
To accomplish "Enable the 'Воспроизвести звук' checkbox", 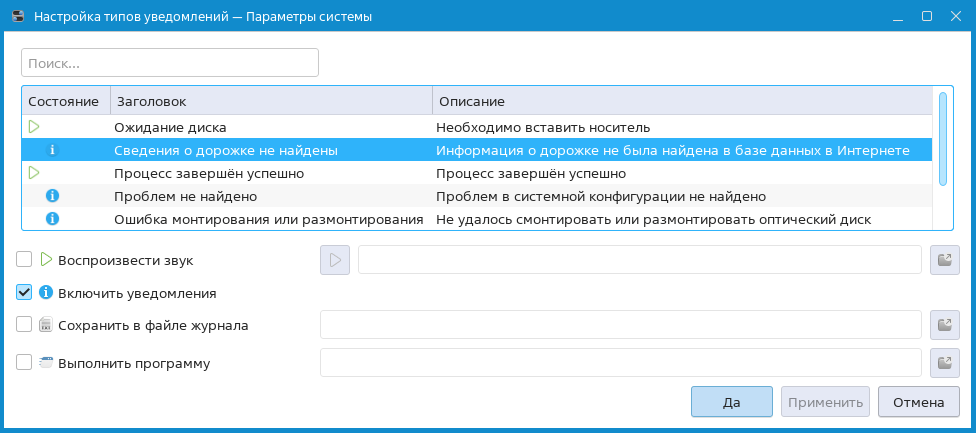I will 25,260.
